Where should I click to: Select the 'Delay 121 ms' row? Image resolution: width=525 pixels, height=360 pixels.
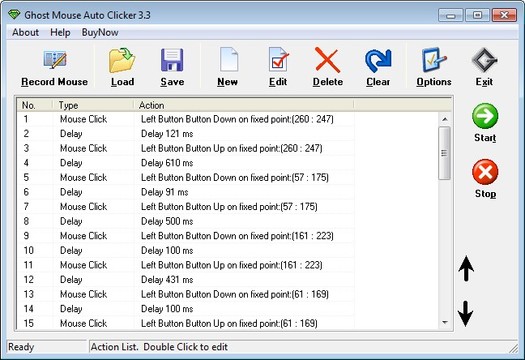tap(186, 134)
